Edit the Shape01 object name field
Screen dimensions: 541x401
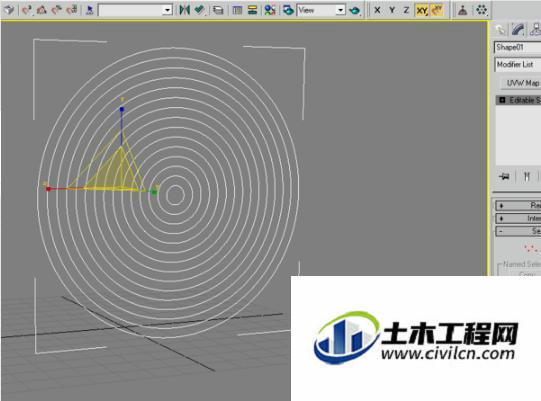pos(518,47)
